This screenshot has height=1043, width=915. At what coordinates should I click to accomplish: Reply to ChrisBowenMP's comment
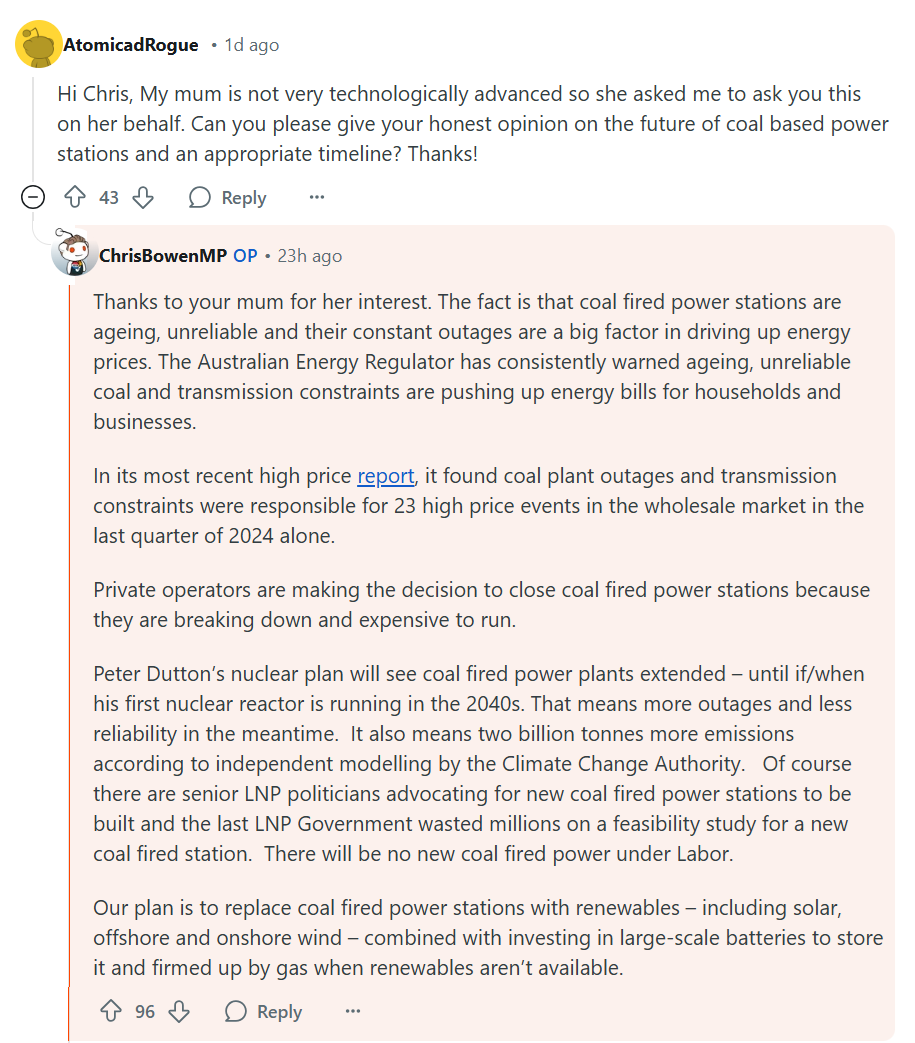coord(264,1012)
